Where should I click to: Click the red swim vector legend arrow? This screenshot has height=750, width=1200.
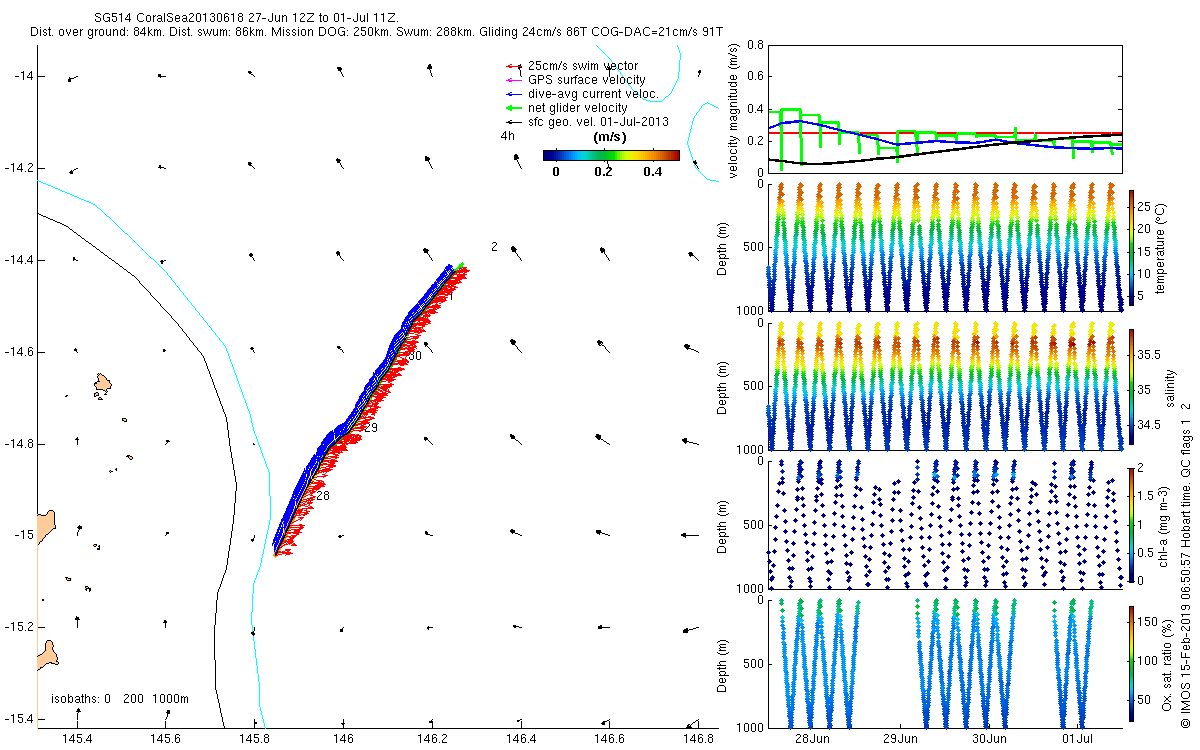(x=514, y=66)
